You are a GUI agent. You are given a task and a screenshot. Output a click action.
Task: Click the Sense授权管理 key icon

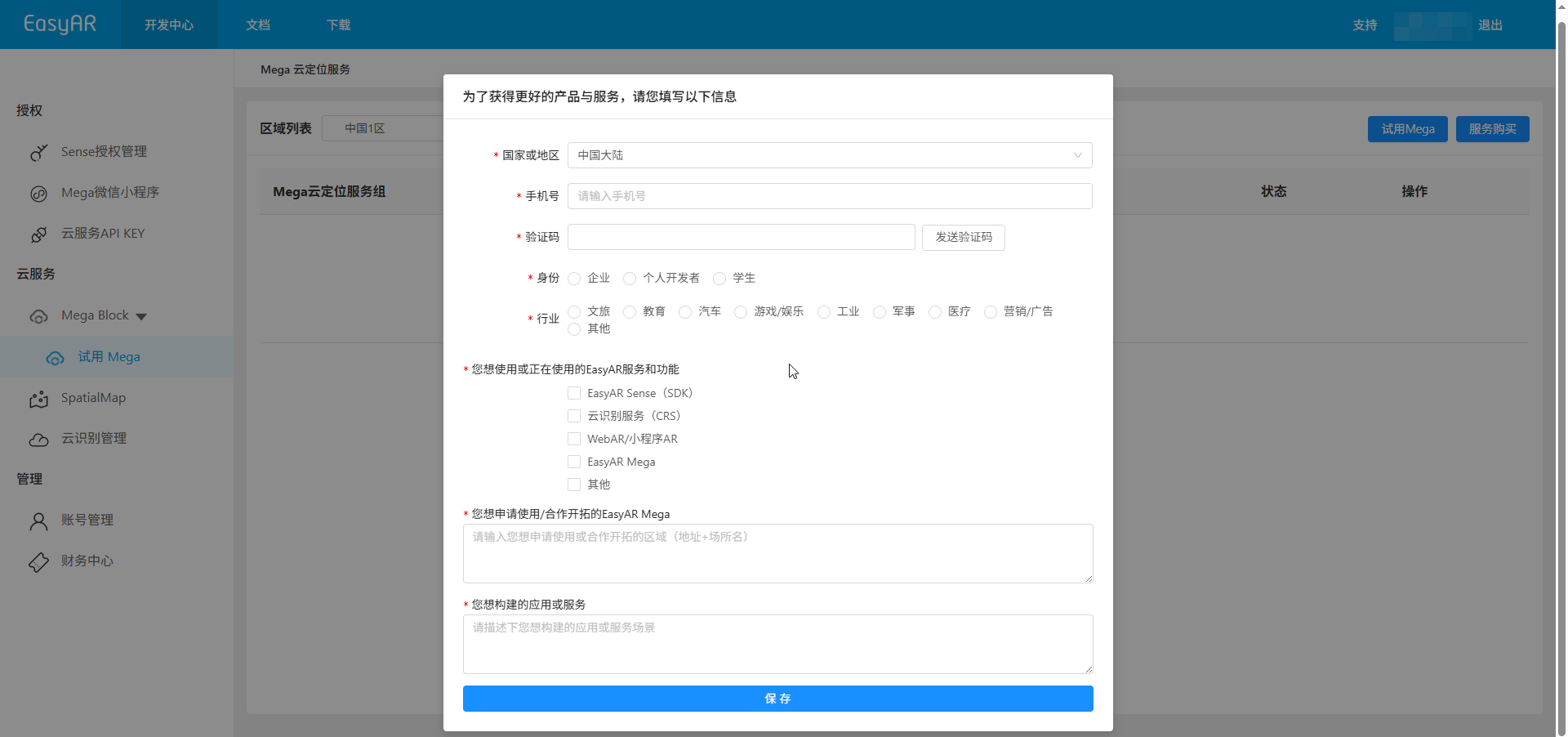pyautogui.click(x=38, y=152)
